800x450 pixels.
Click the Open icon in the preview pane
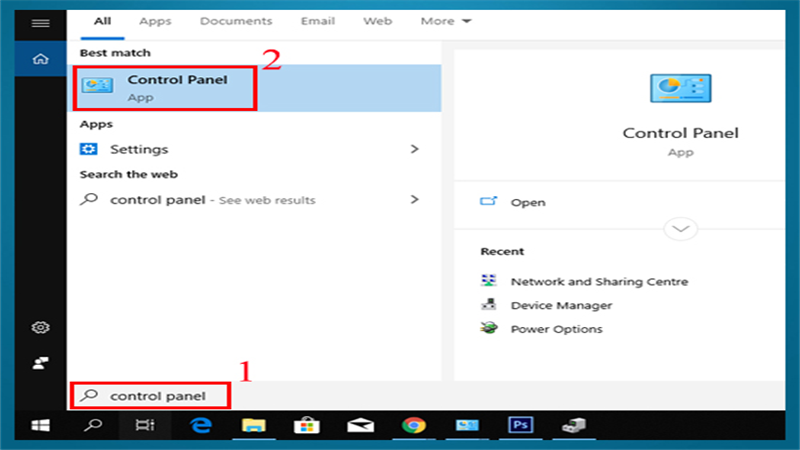click(x=488, y=202)
